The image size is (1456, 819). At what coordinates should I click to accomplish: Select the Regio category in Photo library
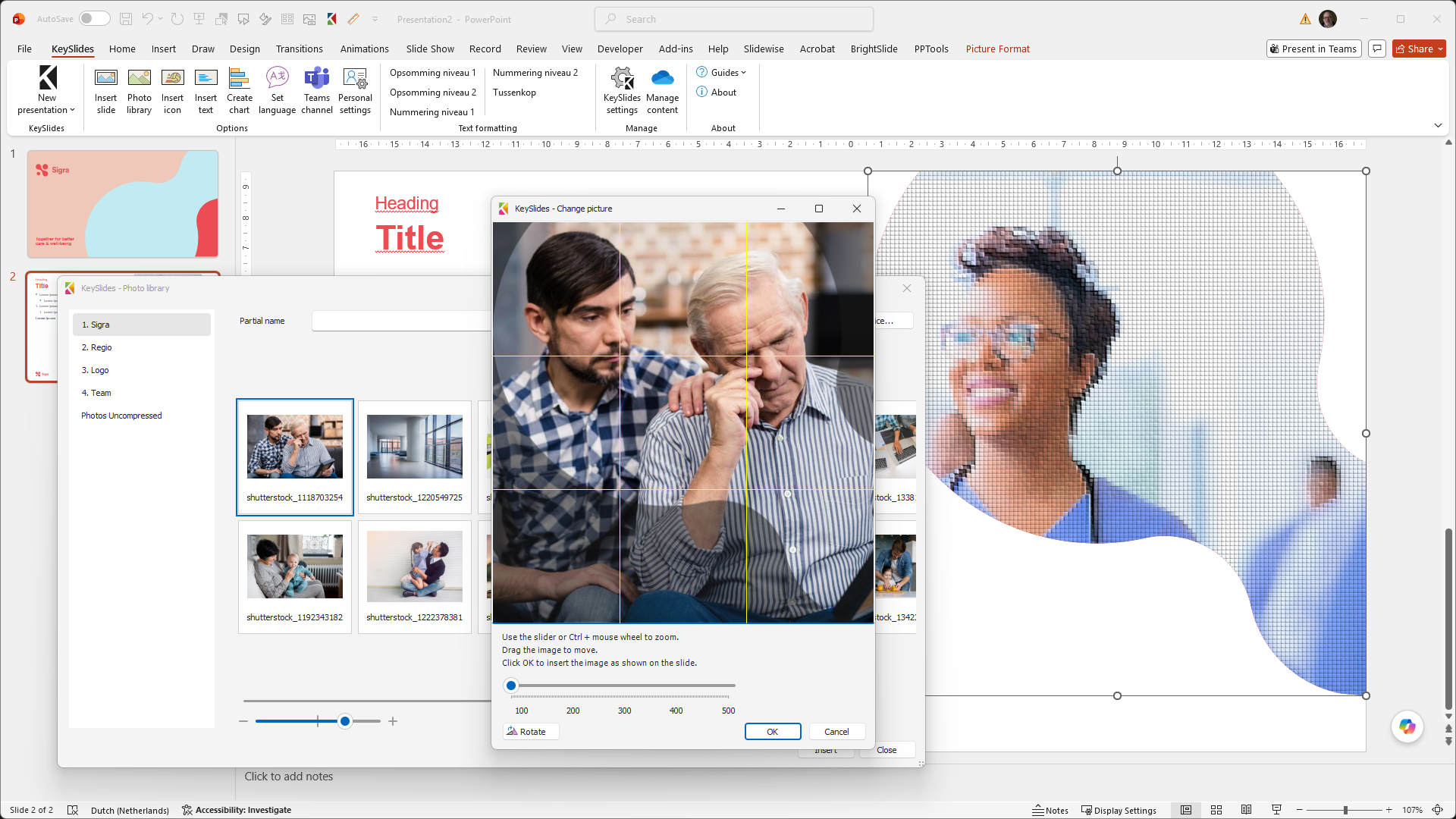tap(141, 347)
